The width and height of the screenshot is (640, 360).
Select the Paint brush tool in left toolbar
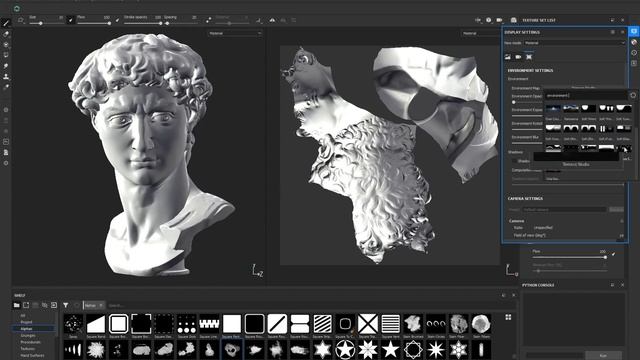6,23
